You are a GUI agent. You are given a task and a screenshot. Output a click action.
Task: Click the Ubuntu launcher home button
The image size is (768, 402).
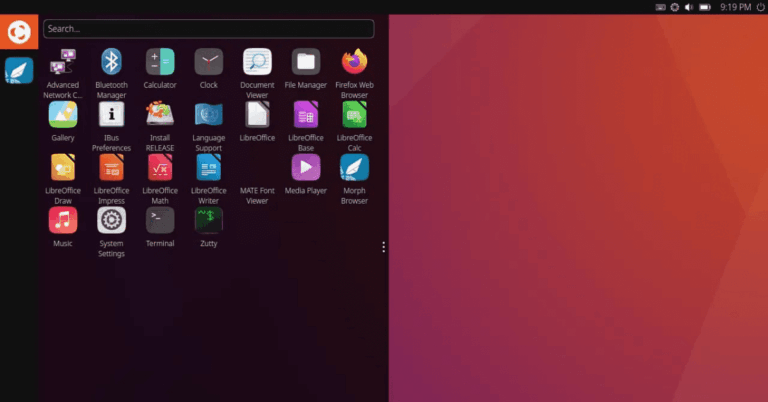[19, 32]
